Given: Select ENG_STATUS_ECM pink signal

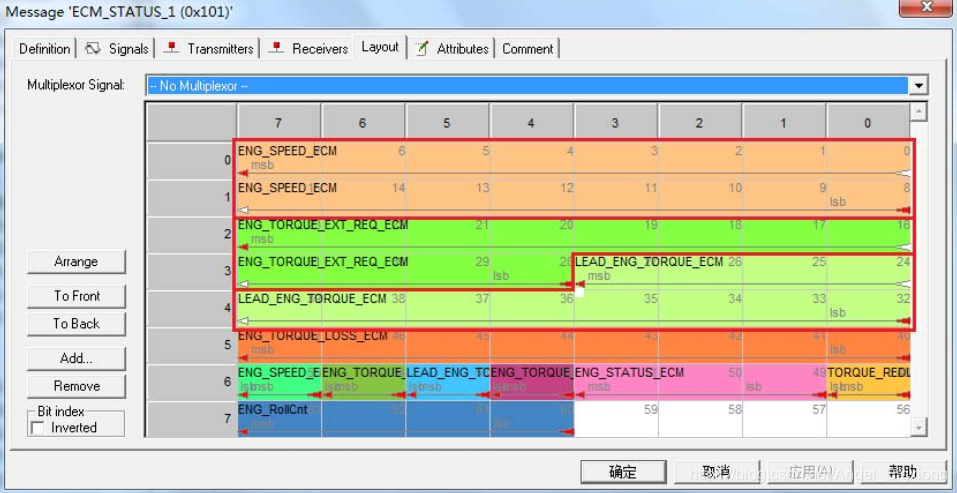Looking at the screenshot, I should (700, 383).
